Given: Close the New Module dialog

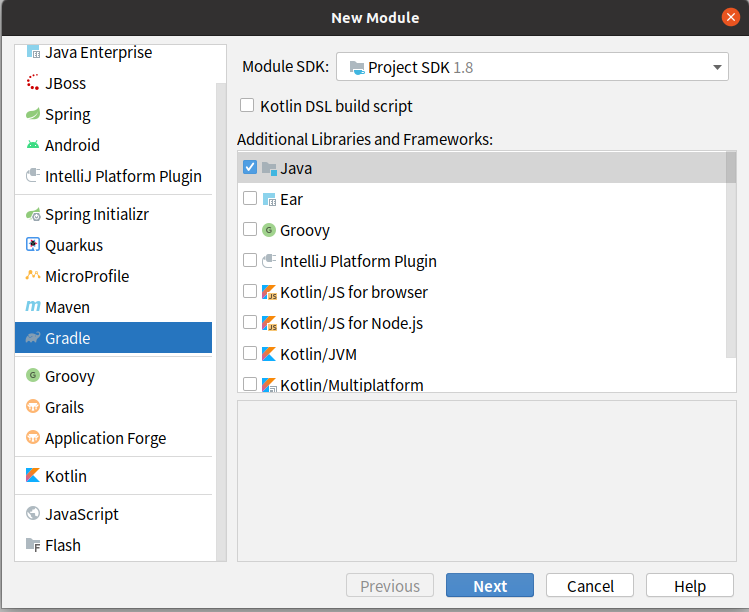Looking at the screenshot, I should [x=730, y=18].
